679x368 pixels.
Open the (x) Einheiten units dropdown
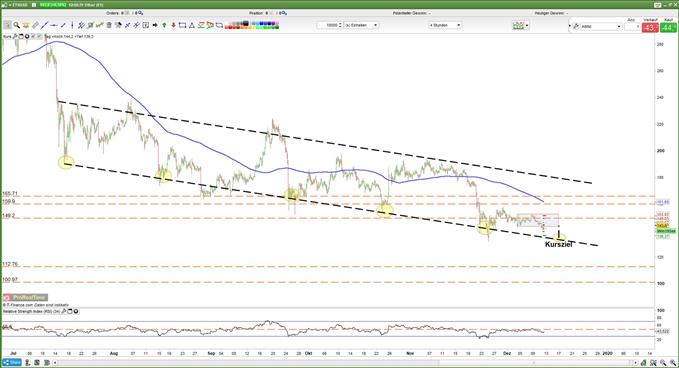pyautogui.click(x=362, y=25)
